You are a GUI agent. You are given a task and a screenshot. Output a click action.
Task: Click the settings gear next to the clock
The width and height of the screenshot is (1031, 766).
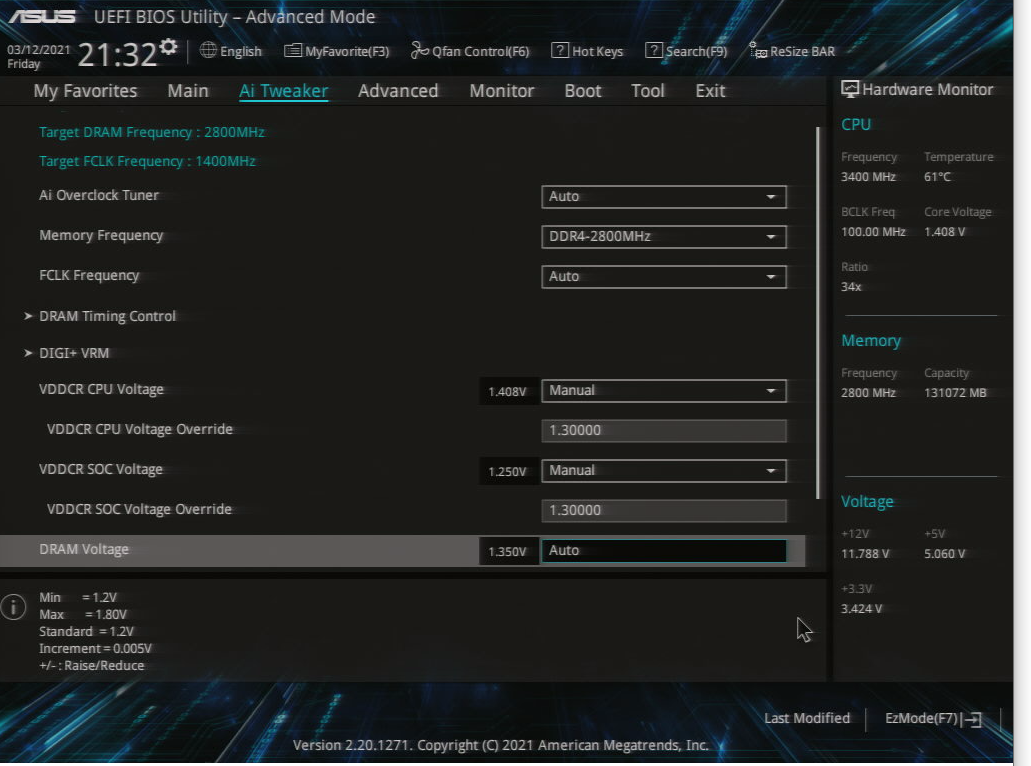(x=168, y=46)
